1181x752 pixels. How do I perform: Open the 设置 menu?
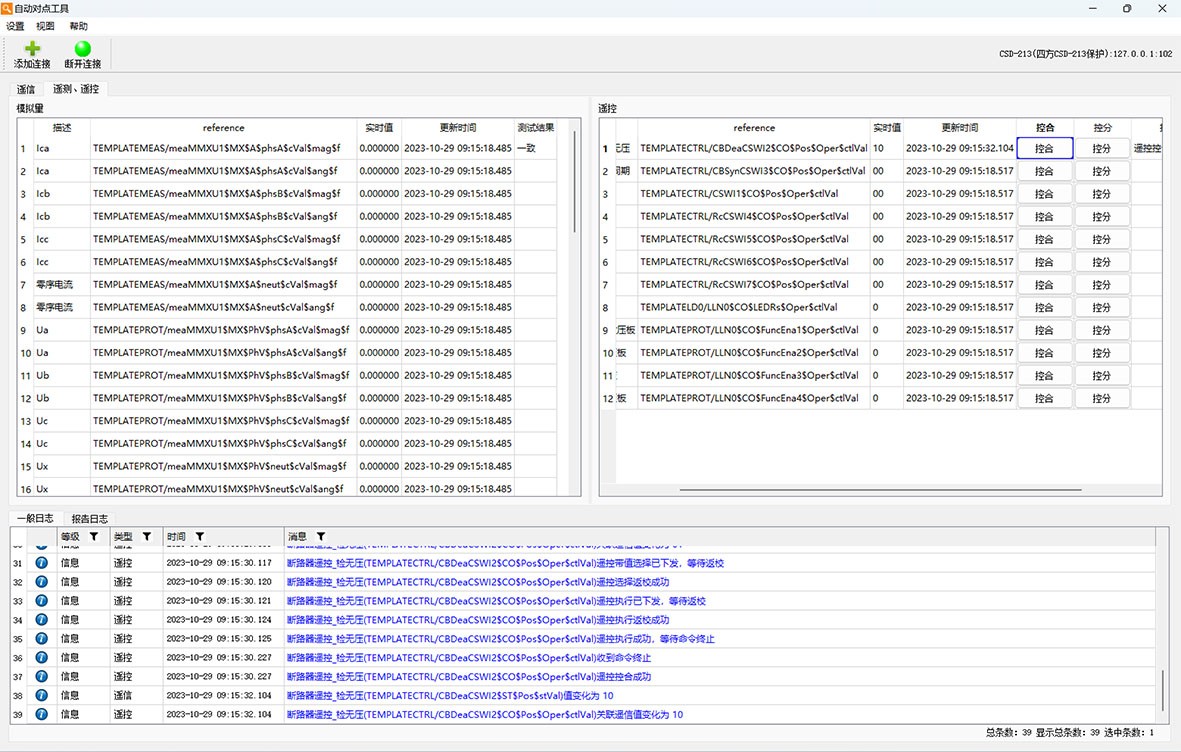(15, 26)
